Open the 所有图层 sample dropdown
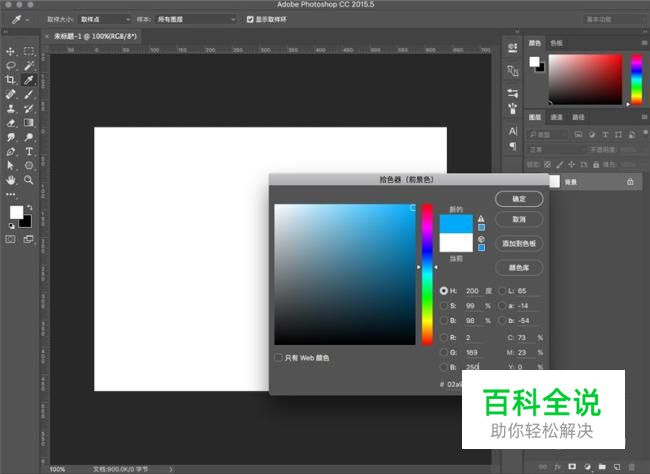The height and width of the screenshot is (474, 650). [200, 19]
